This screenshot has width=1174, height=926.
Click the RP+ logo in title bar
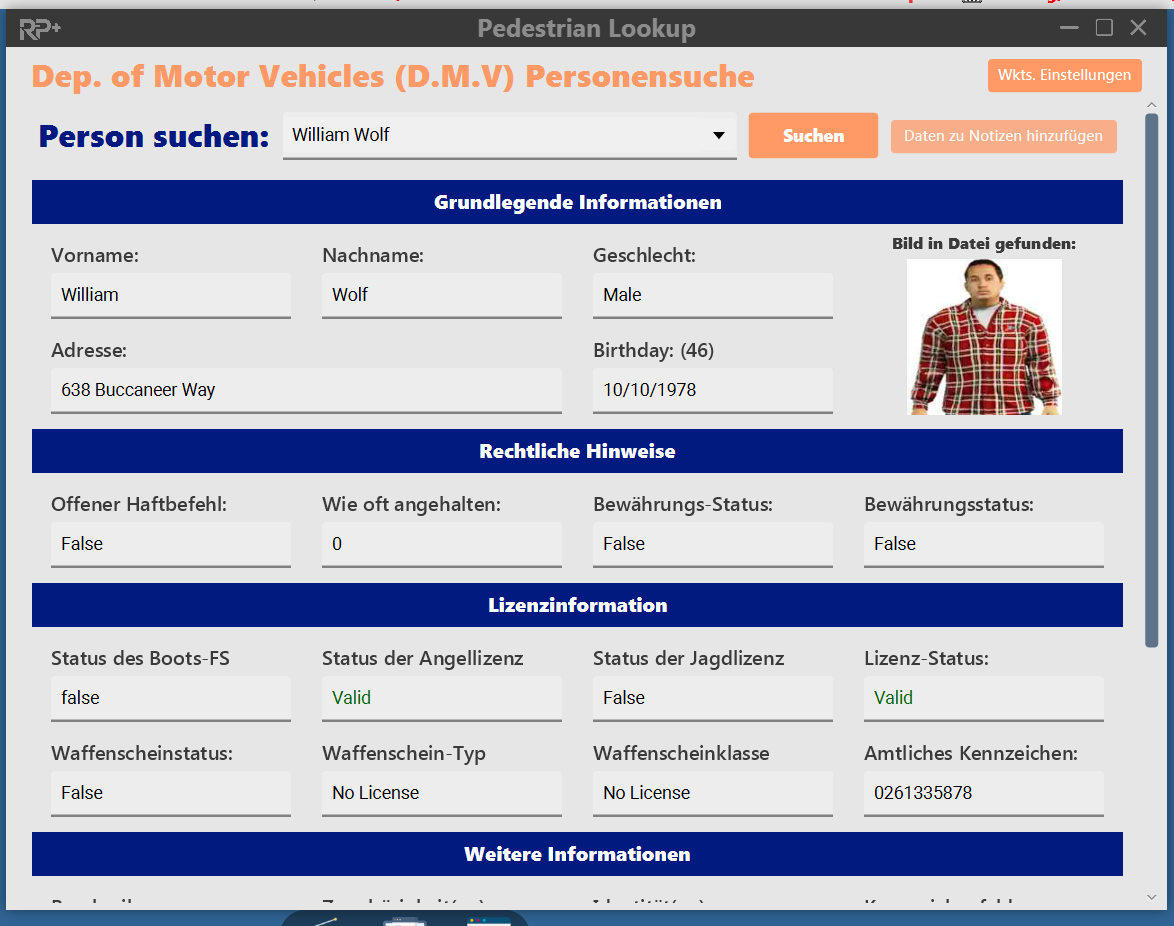tap(40, 28)
